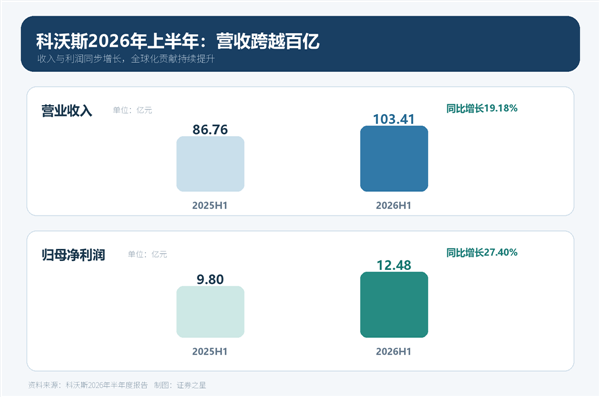
Task: Click the 2026H1 label under profit bar
Action: (x=393, y=351)
